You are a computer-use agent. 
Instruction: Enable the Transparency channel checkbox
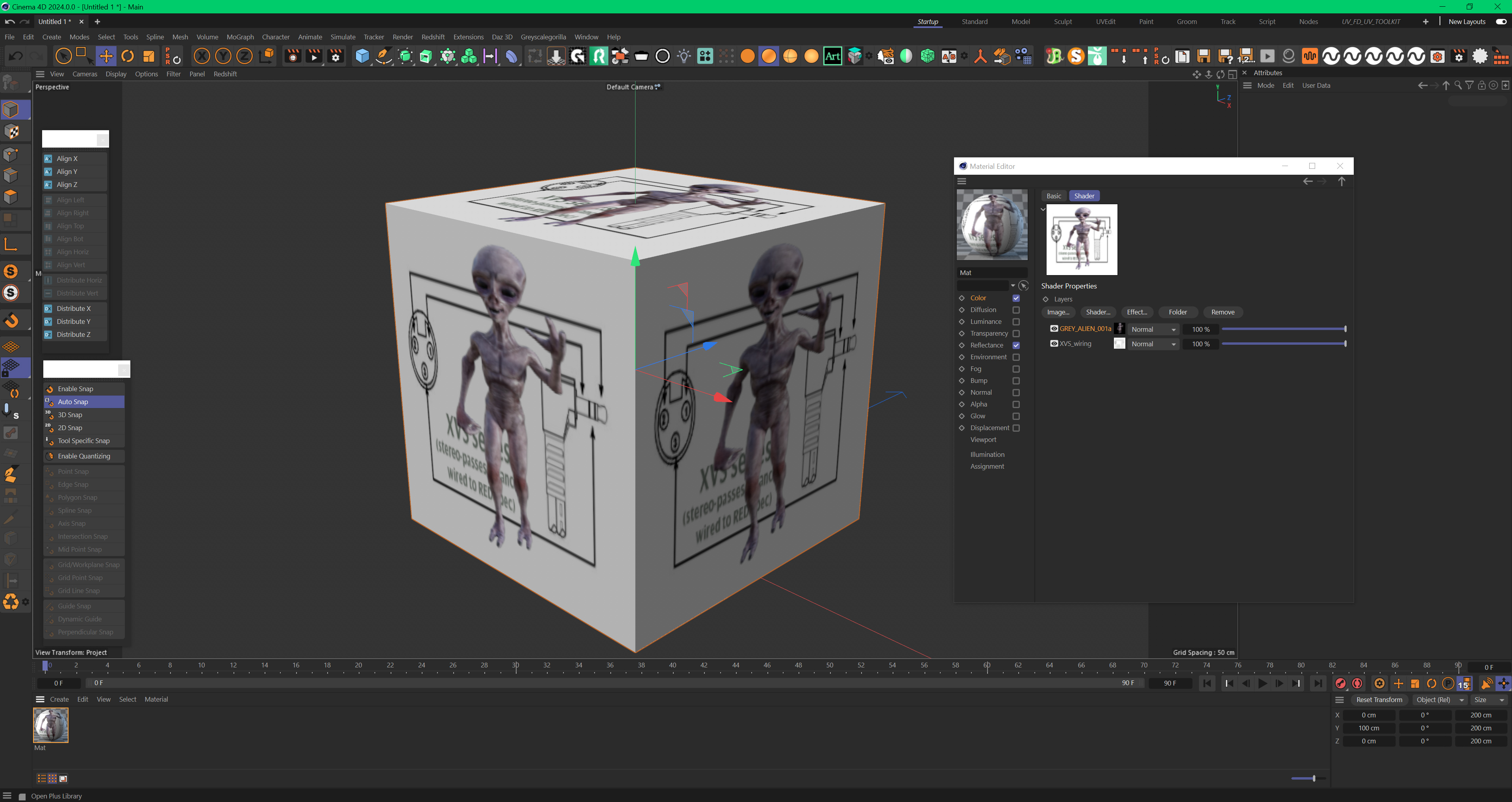point(1016,333)
